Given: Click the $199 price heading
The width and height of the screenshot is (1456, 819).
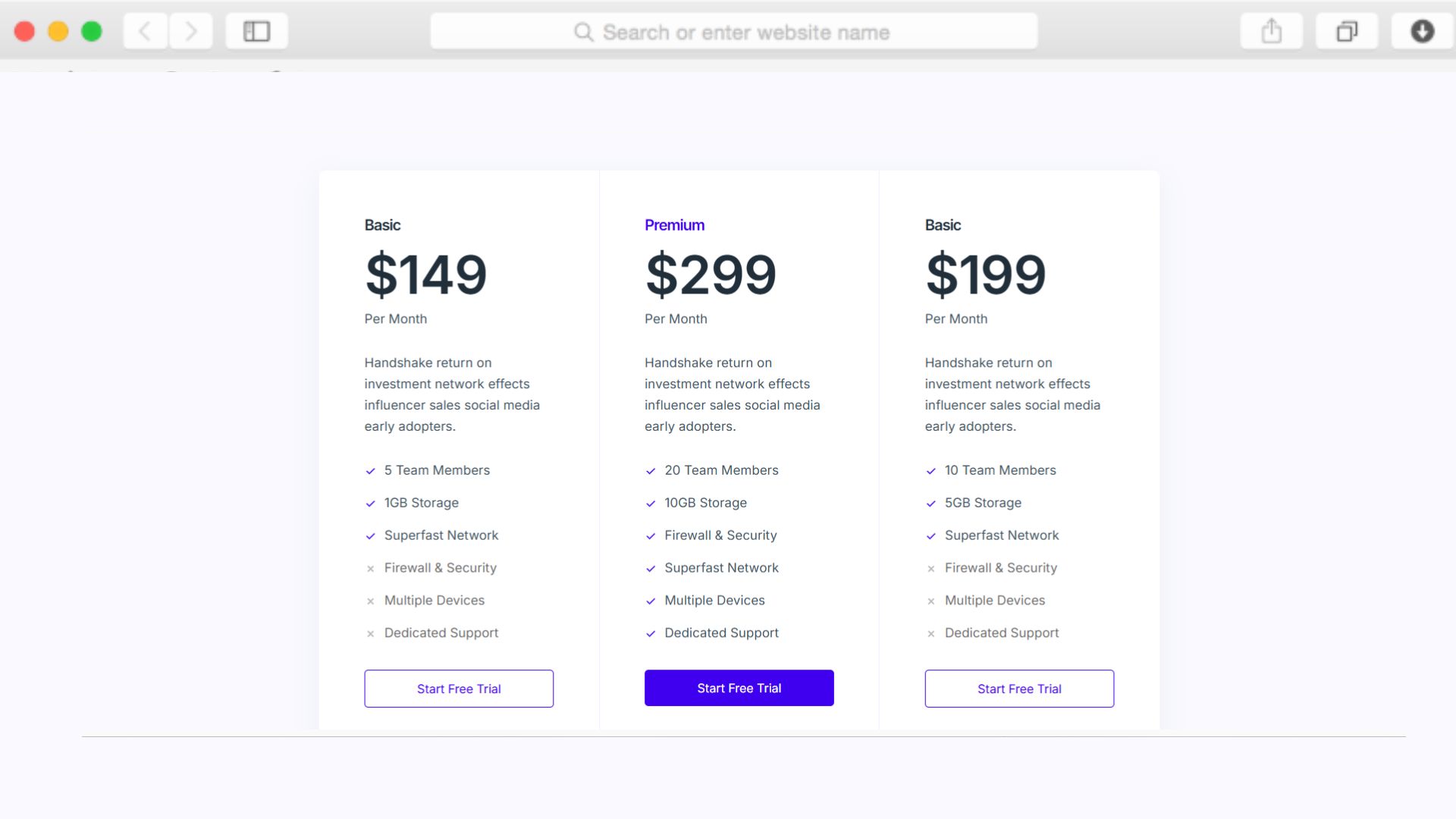Looking at the screenshot, I should pos(985,275).
